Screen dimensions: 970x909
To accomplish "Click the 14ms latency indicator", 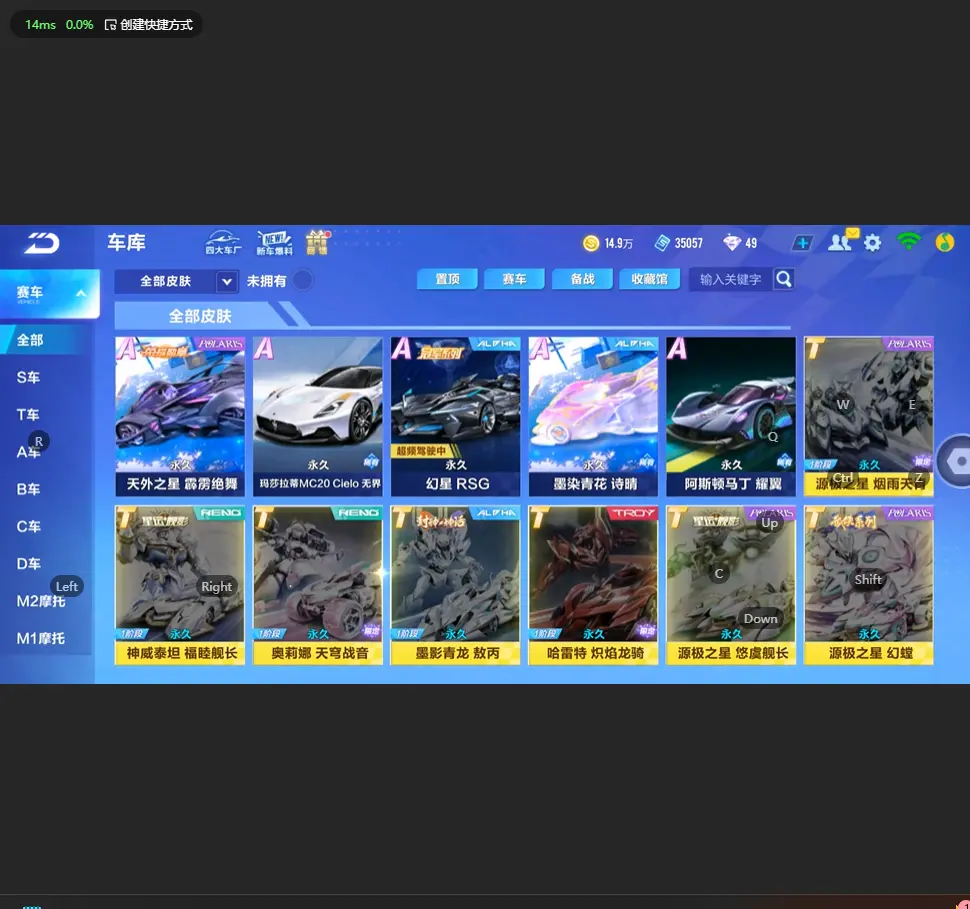I will click(40, 25).
